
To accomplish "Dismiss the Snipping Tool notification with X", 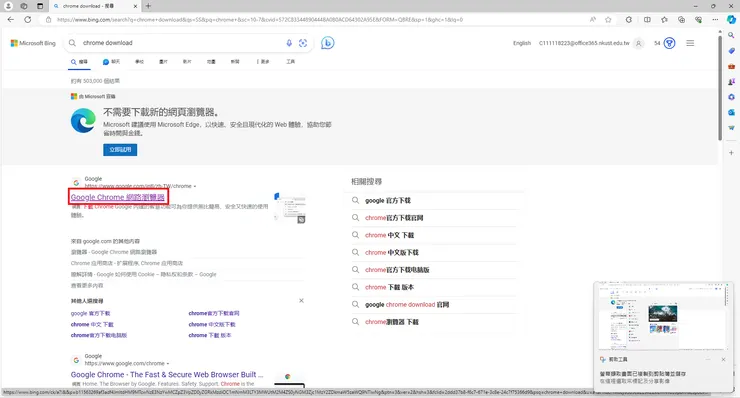I will click(723, 360).
